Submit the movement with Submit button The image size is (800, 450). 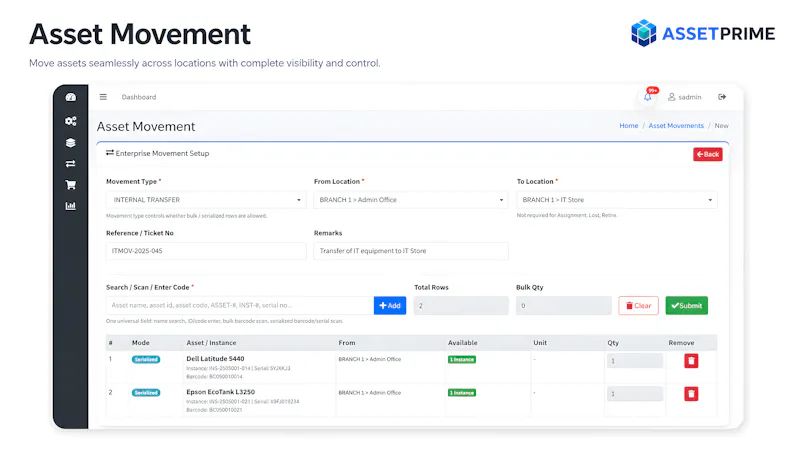coord(687,306)
